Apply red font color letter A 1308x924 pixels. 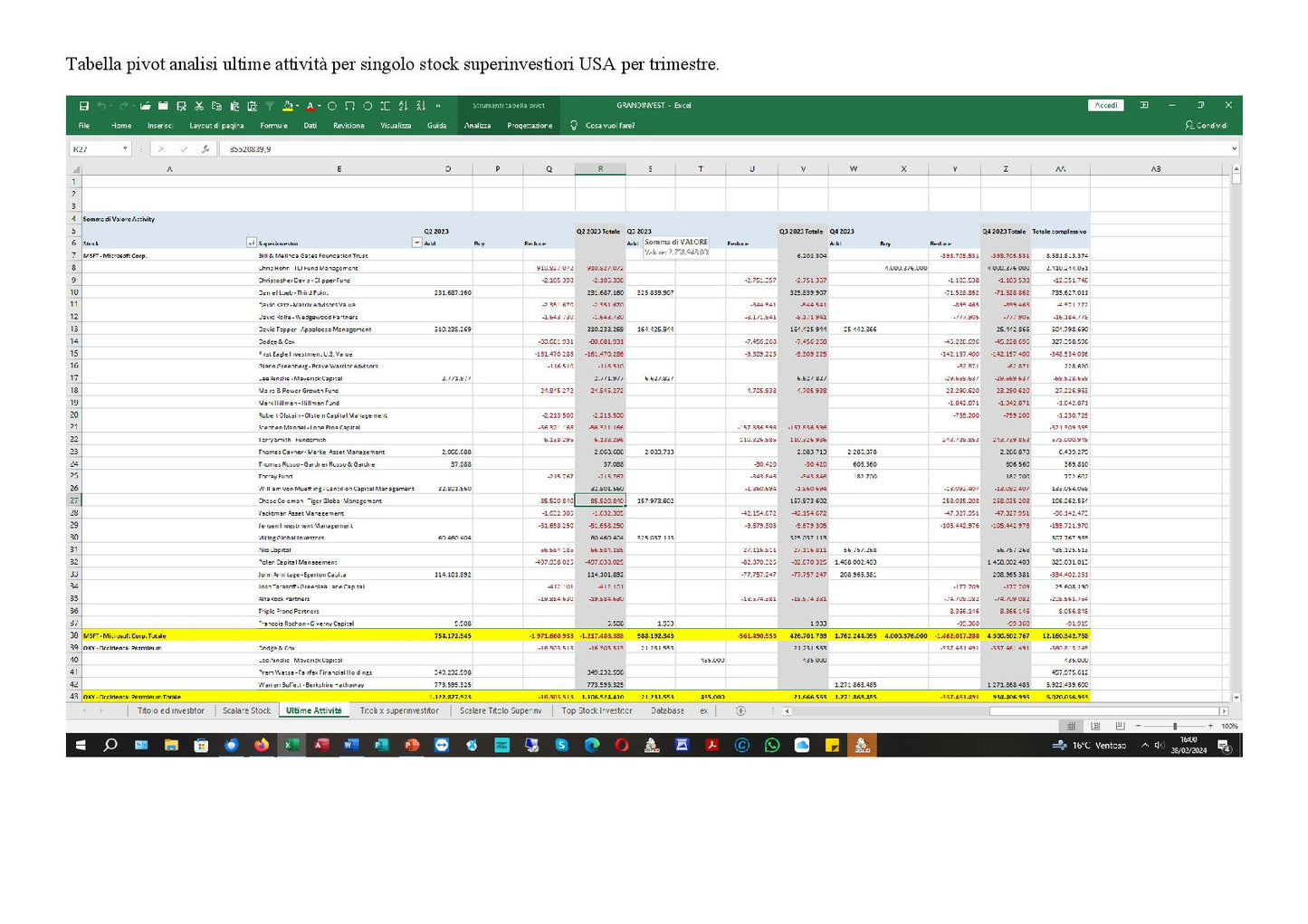[310, 106]
